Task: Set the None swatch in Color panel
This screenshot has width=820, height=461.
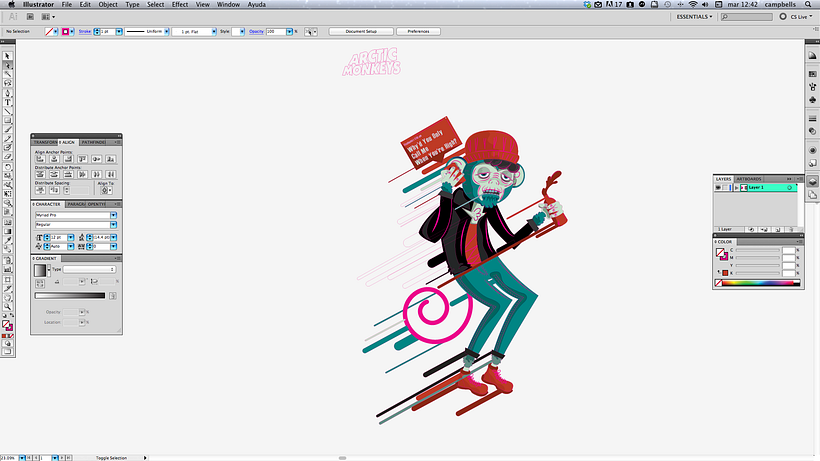Action: tap(719, 283)
